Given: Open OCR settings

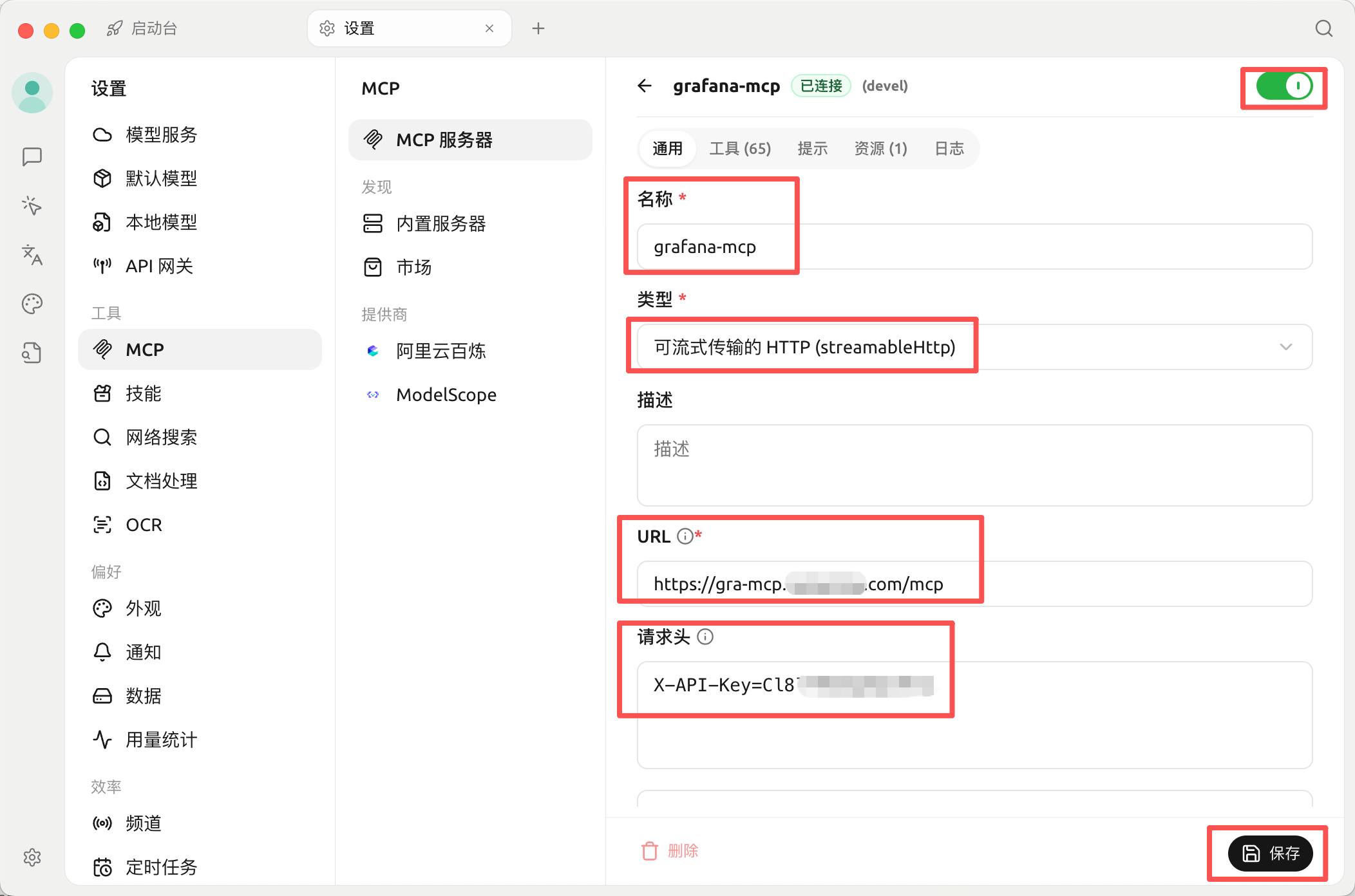Looking at the screenshot, I should point(200,525).
